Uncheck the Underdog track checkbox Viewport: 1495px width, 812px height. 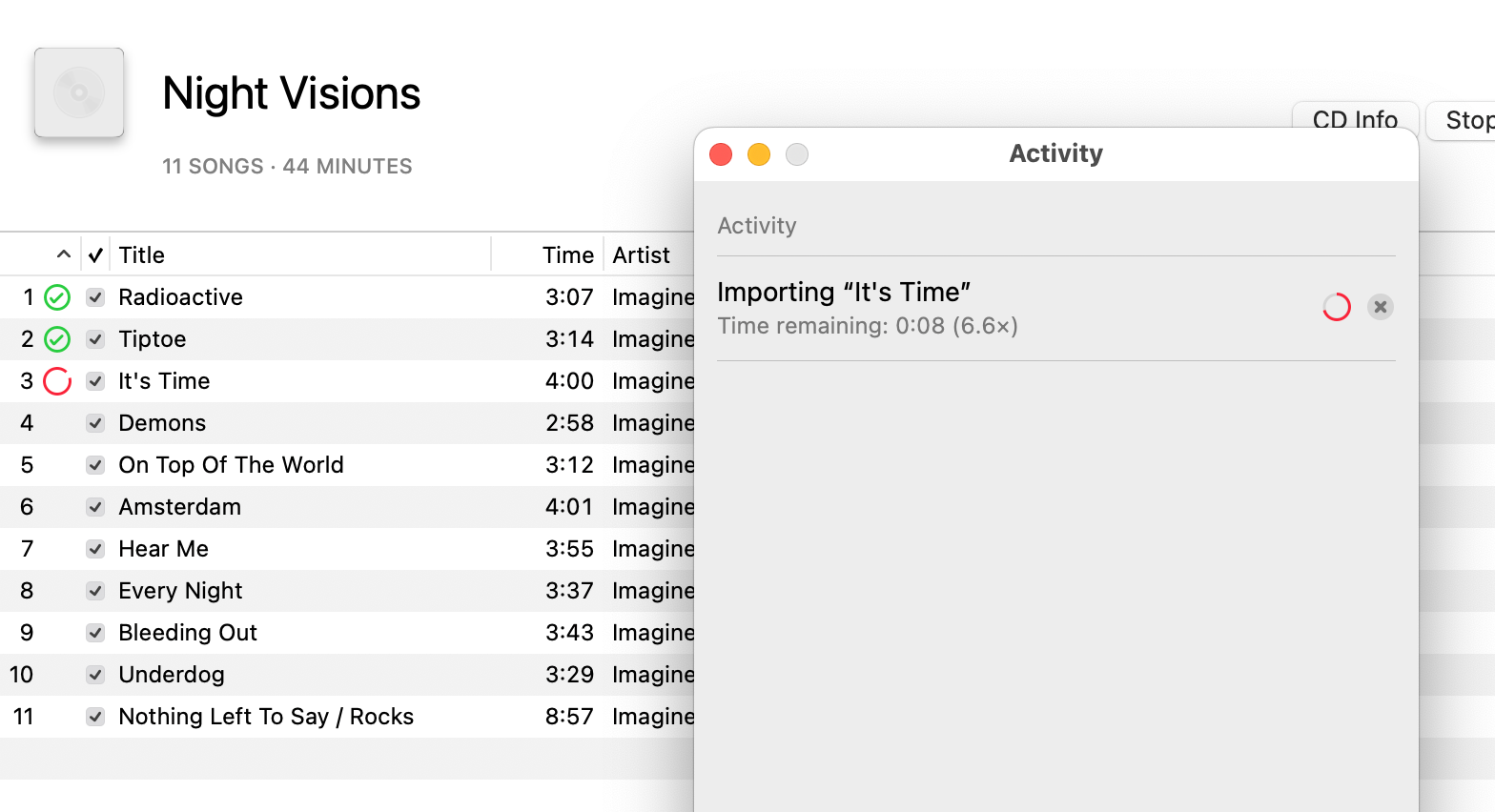[x=95, y=675]
